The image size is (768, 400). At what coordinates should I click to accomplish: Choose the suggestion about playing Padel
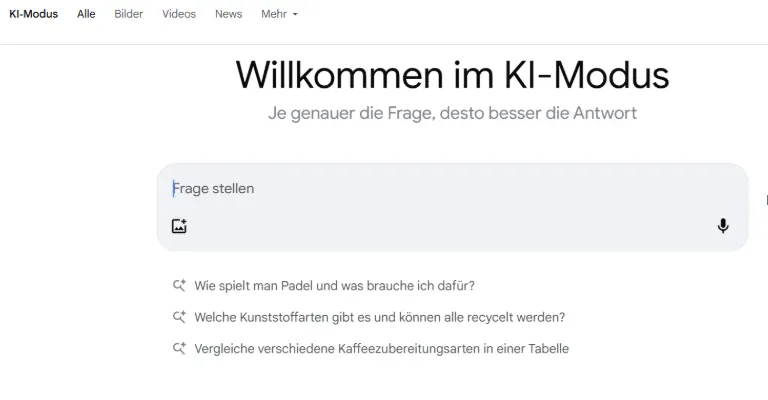[x=334, y=285]
